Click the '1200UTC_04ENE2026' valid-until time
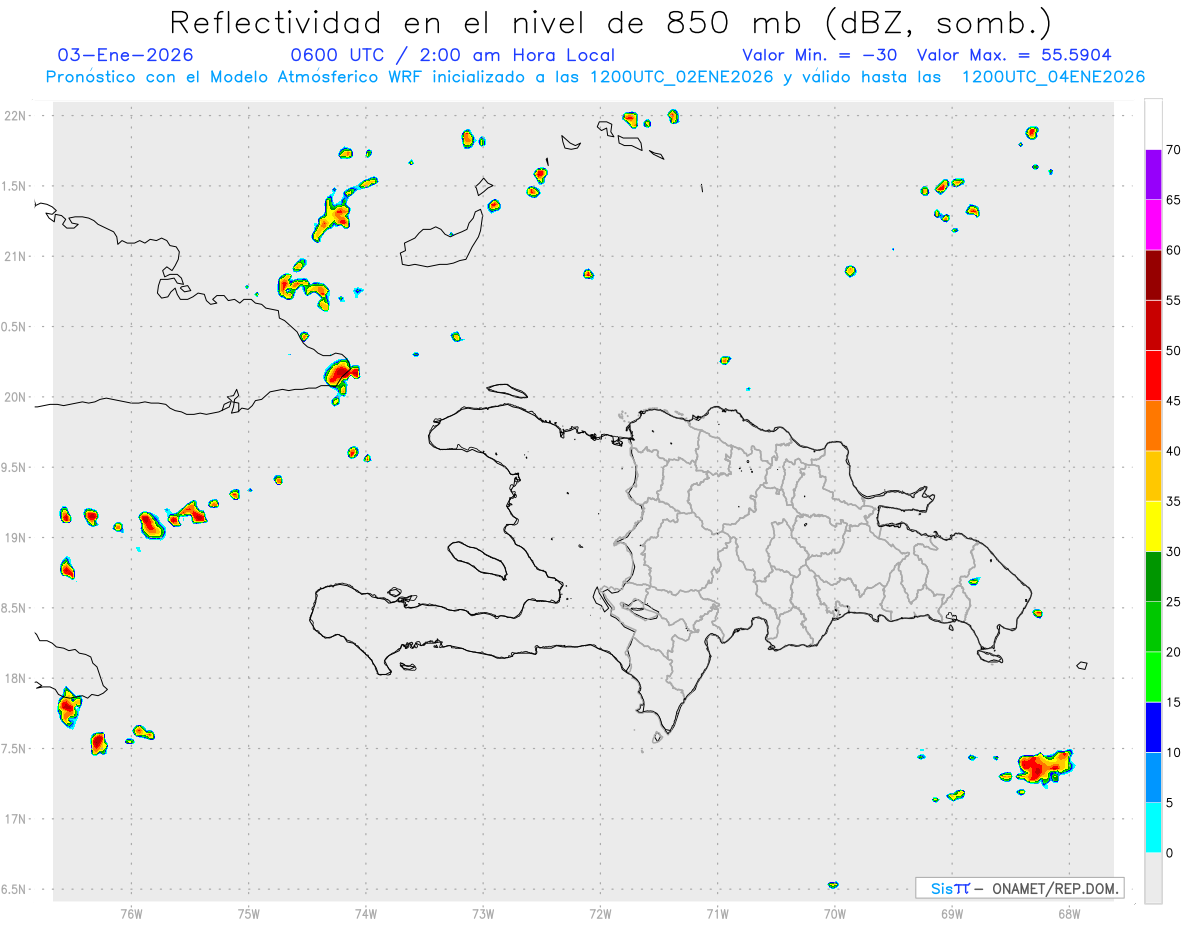This screenshot has width=1200, height=927. [x=1053, y=77]
